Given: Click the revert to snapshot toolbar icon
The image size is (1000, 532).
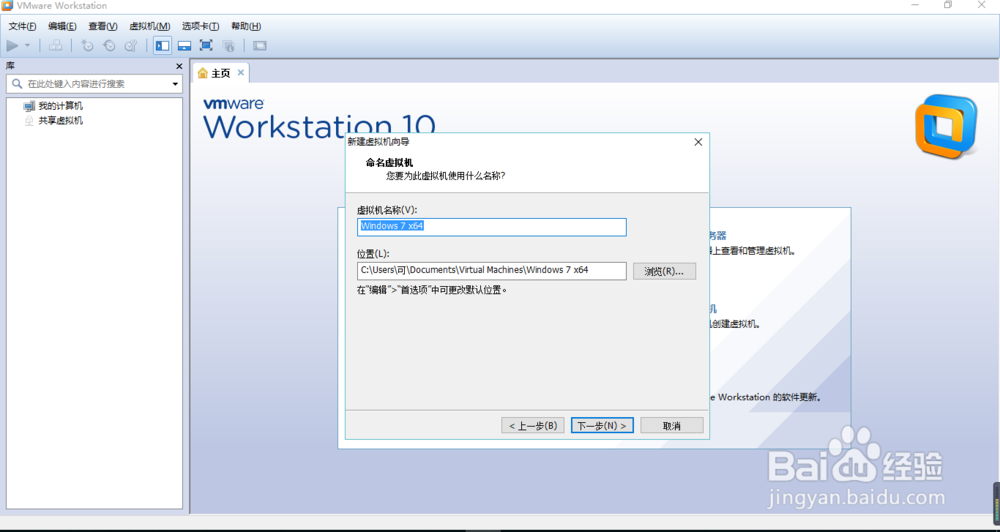Looking at the screenshot, I should (109, 45).
